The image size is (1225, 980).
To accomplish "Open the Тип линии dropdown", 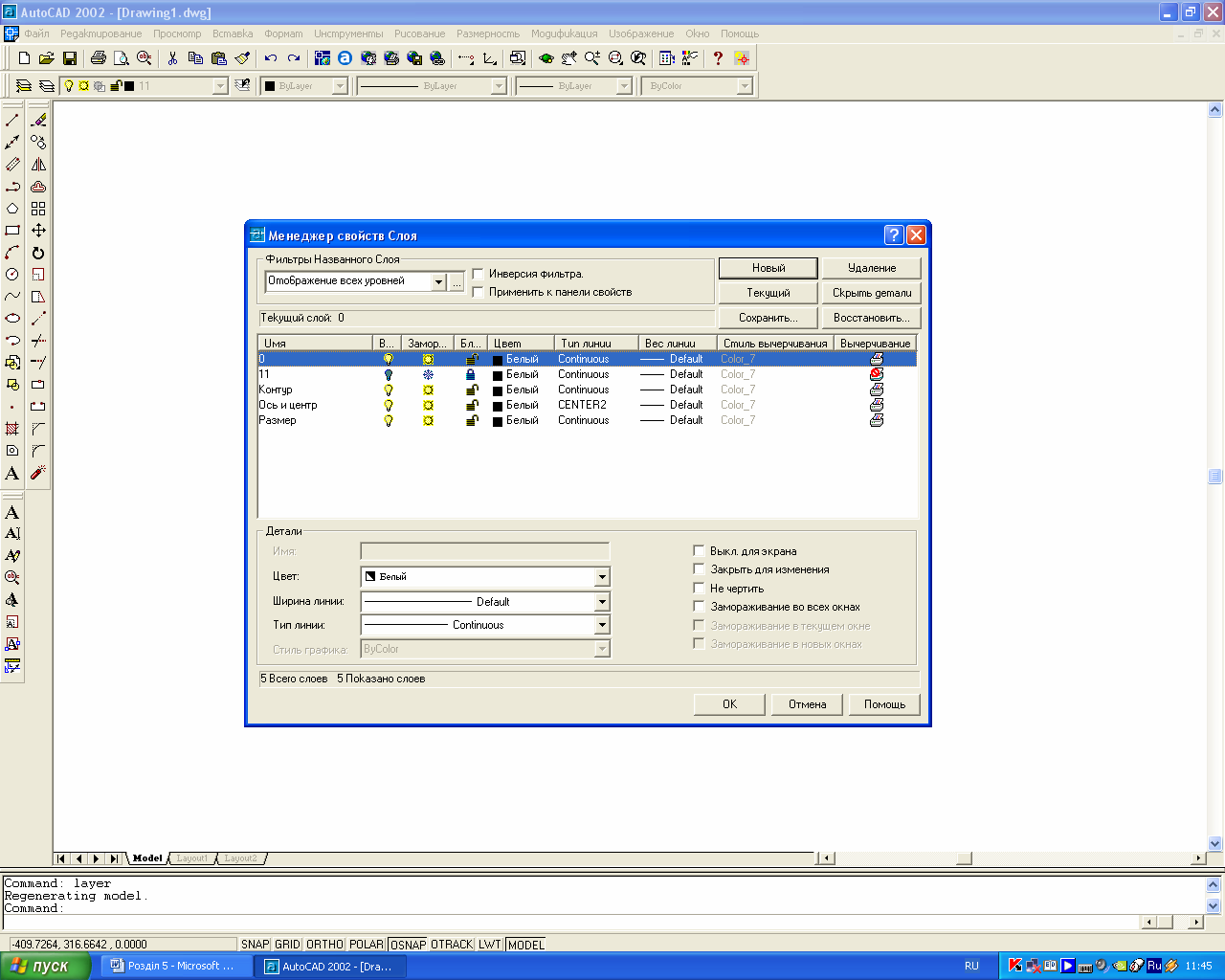I will click(x=602, y=625).
